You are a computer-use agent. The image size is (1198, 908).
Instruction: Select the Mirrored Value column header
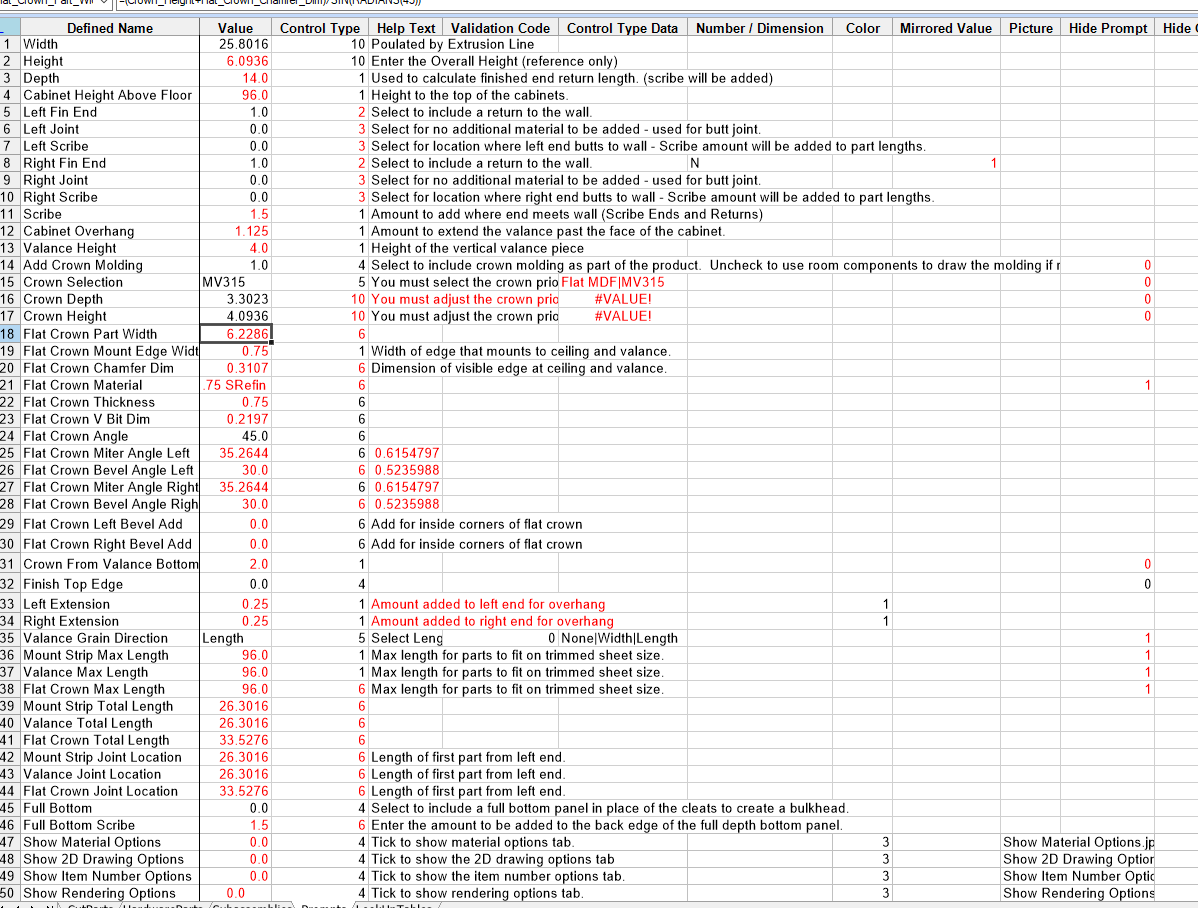point(946,28)
